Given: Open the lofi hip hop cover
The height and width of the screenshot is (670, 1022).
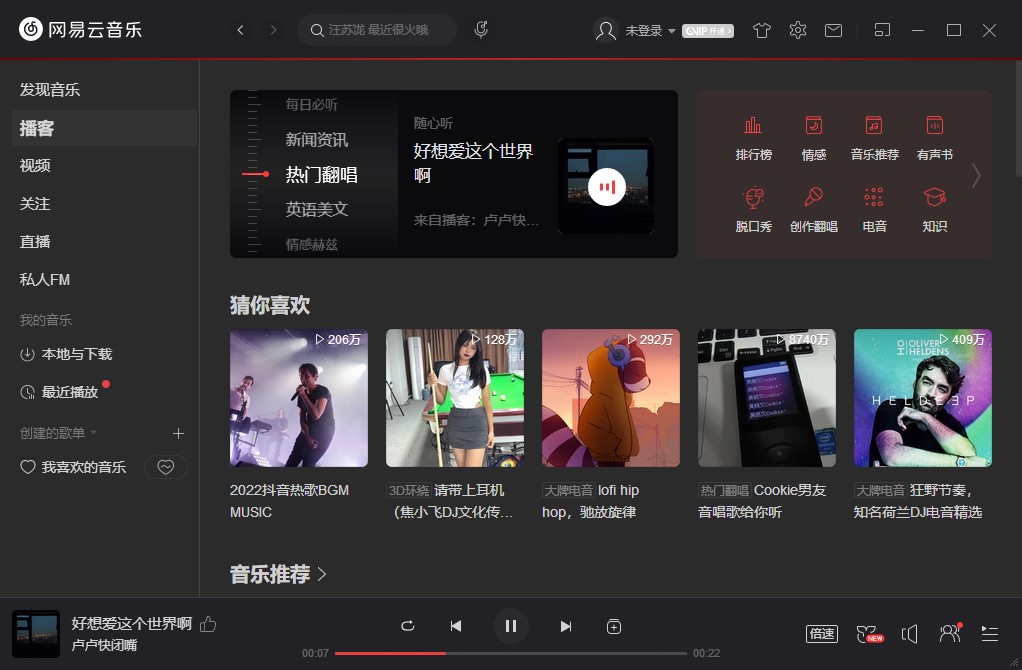Looking at the screenshot, I should pyautogui.click(x=611, y=398).
